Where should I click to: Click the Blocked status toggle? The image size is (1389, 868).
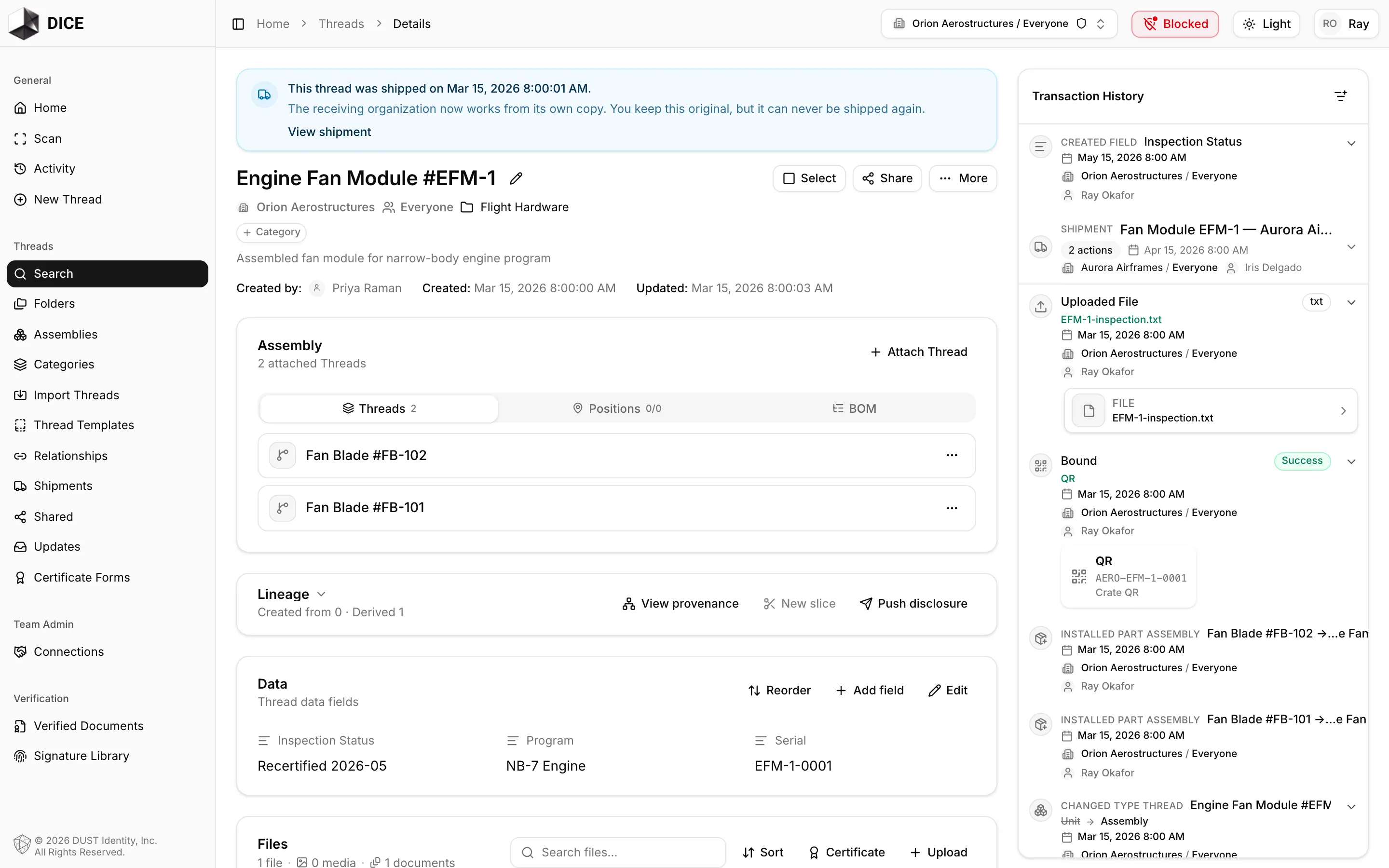tap(1175, 24)
